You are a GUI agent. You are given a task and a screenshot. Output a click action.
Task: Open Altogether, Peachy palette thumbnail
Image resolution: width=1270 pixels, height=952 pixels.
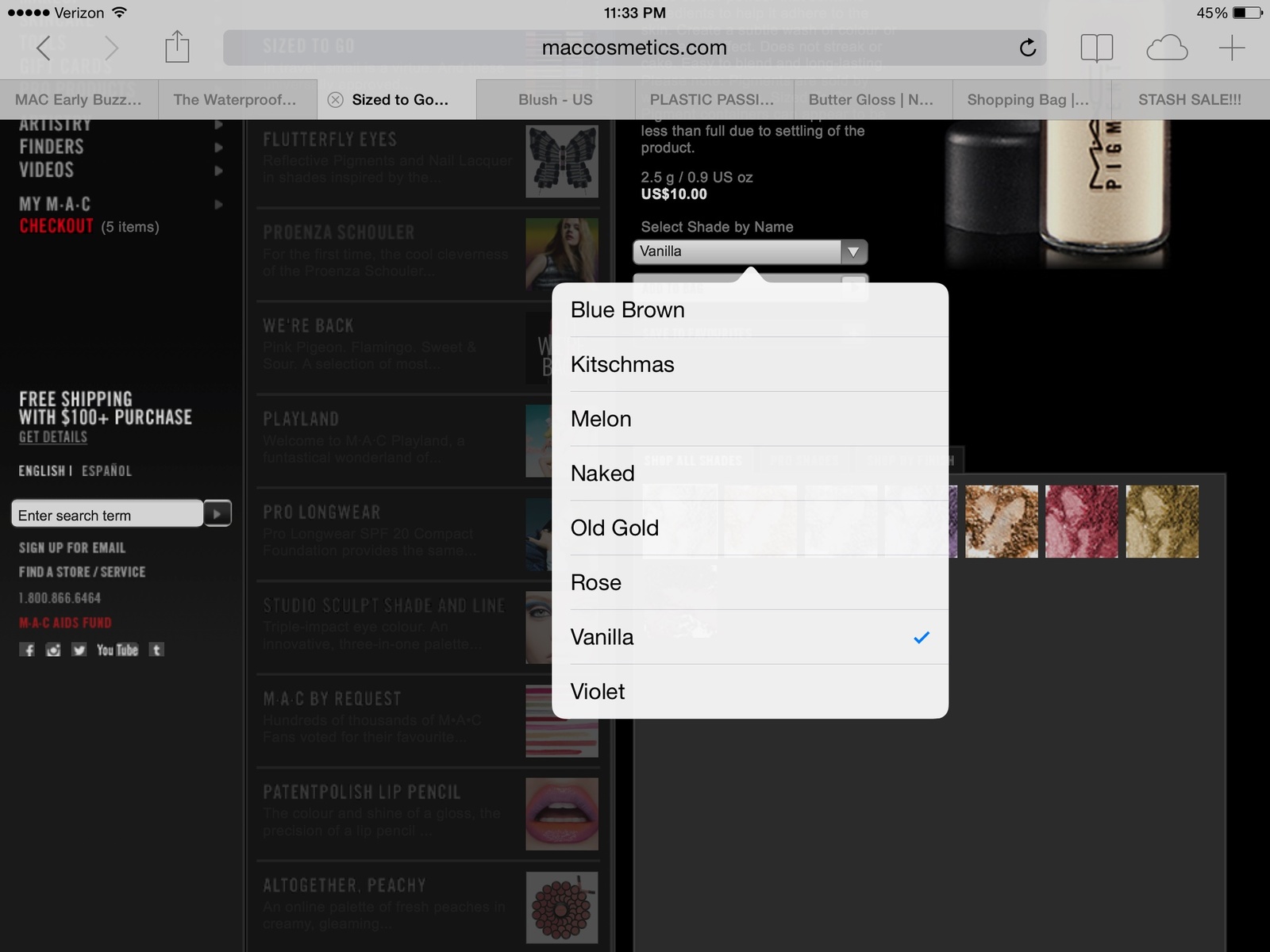coord(562,908)
